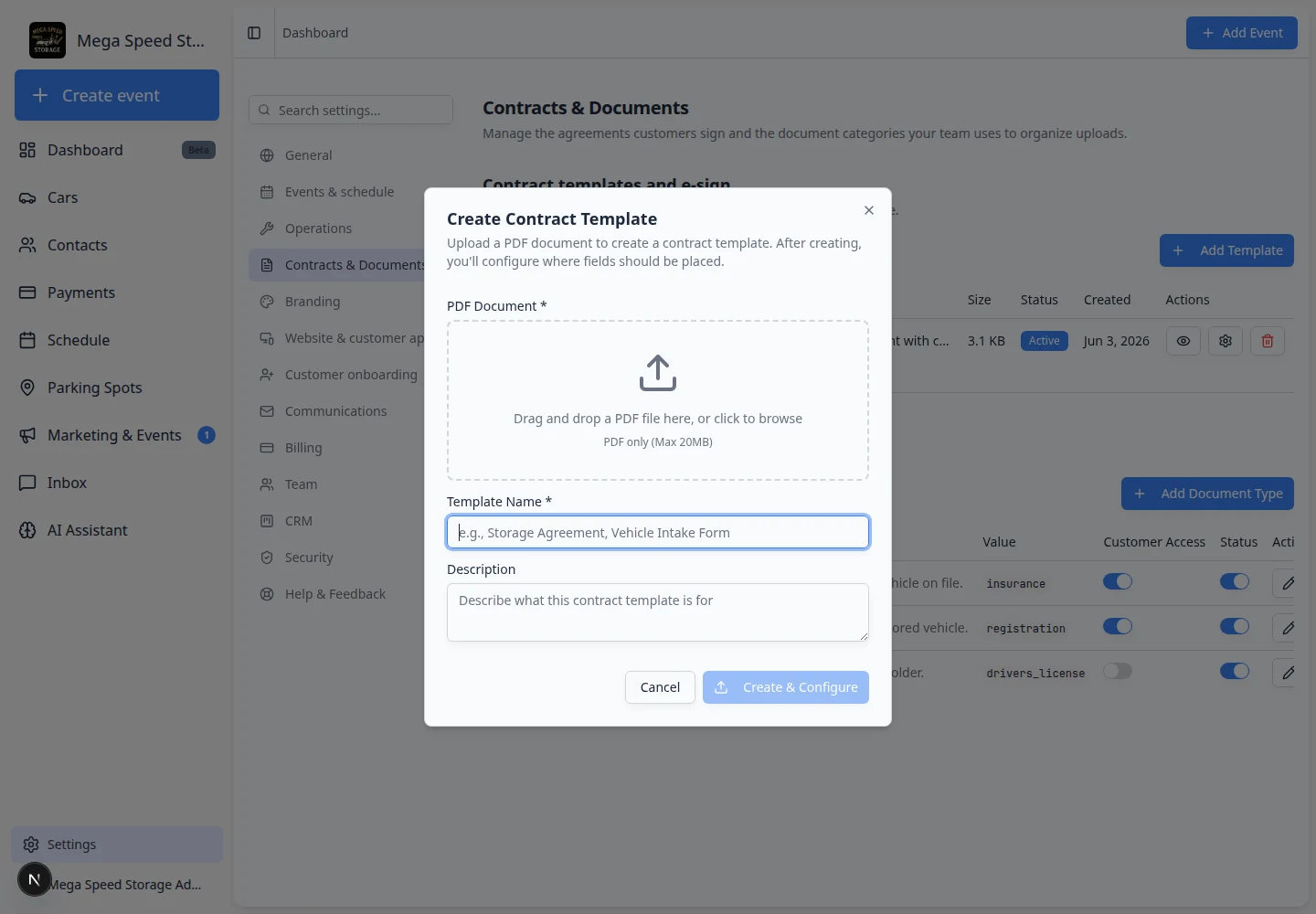Click the PDF drag and drop zone text
The height and width of the screenshot is (914, 1316).
point(658,419)
